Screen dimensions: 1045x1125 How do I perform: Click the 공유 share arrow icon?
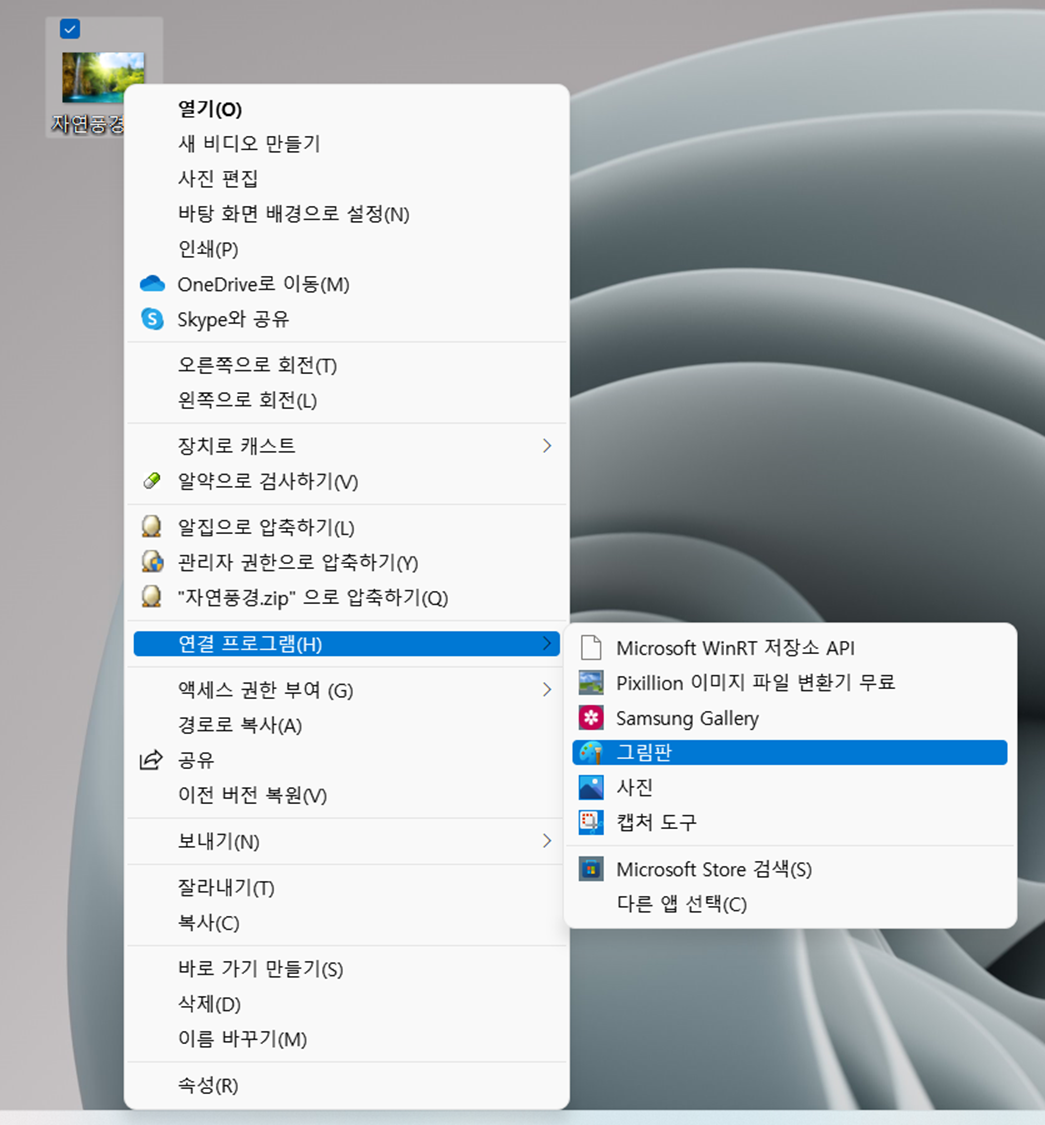pos(151,760)
